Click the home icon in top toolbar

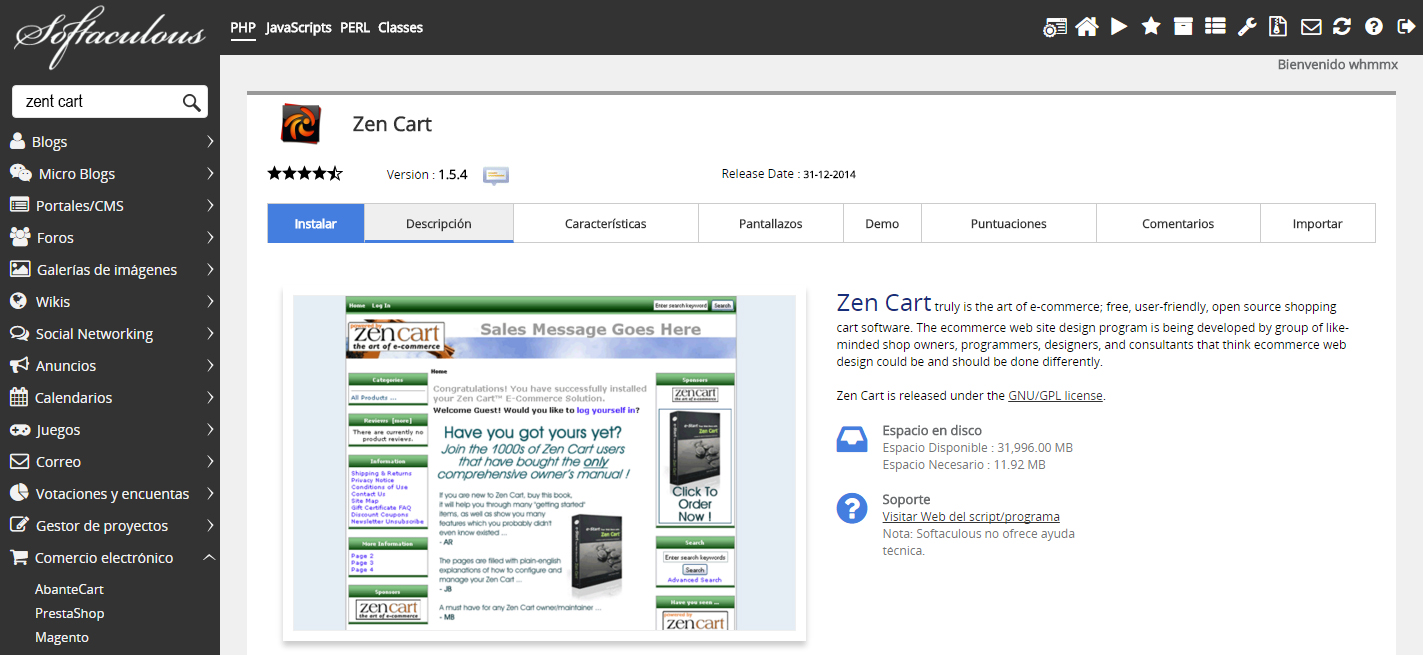(1086, 27)
